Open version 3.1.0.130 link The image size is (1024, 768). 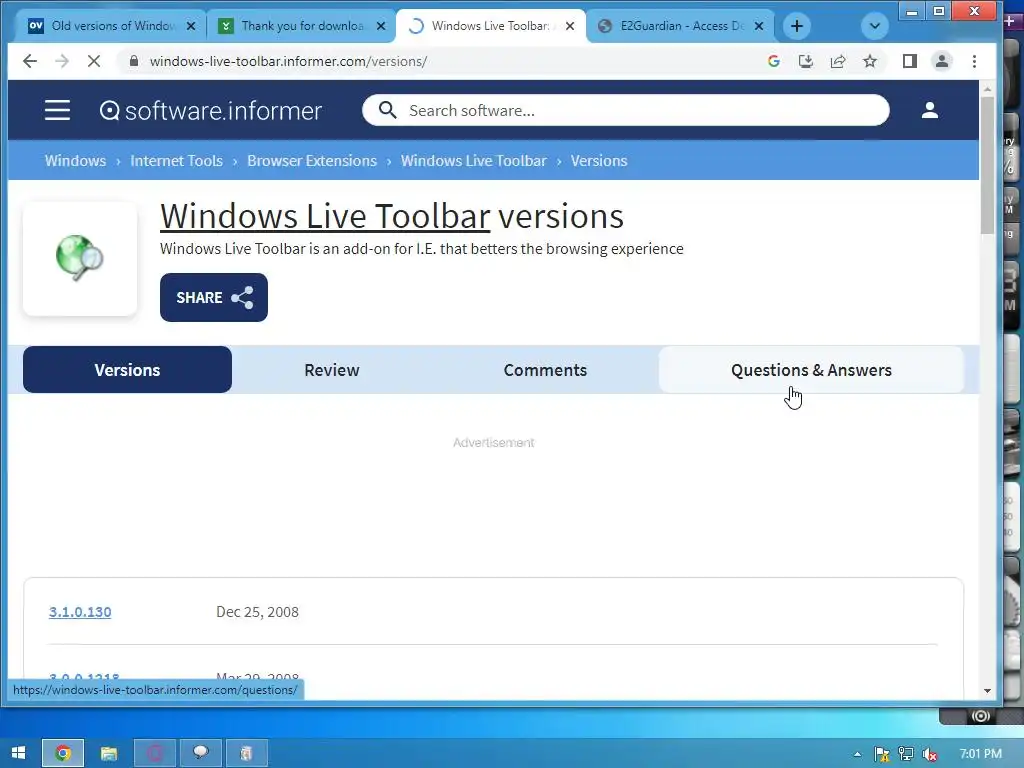80,612
